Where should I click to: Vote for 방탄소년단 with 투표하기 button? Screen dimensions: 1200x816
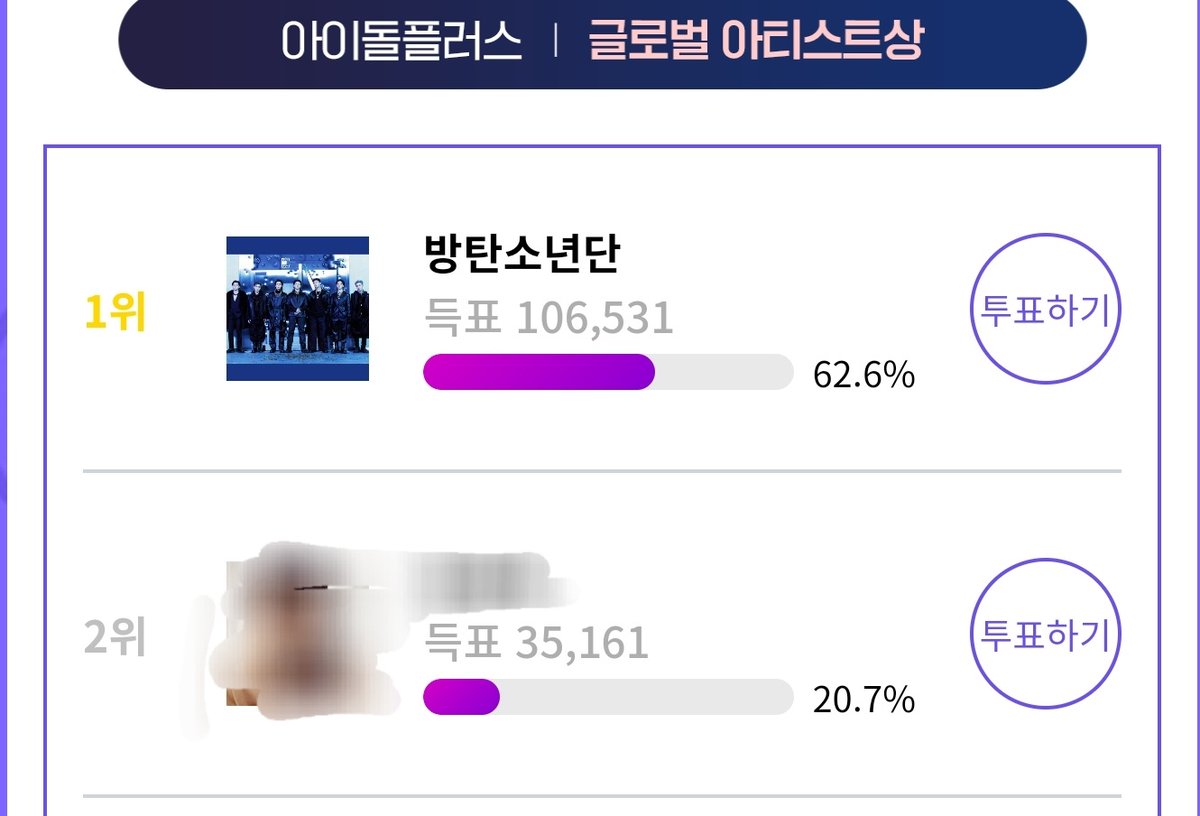tap(1046, 309)
